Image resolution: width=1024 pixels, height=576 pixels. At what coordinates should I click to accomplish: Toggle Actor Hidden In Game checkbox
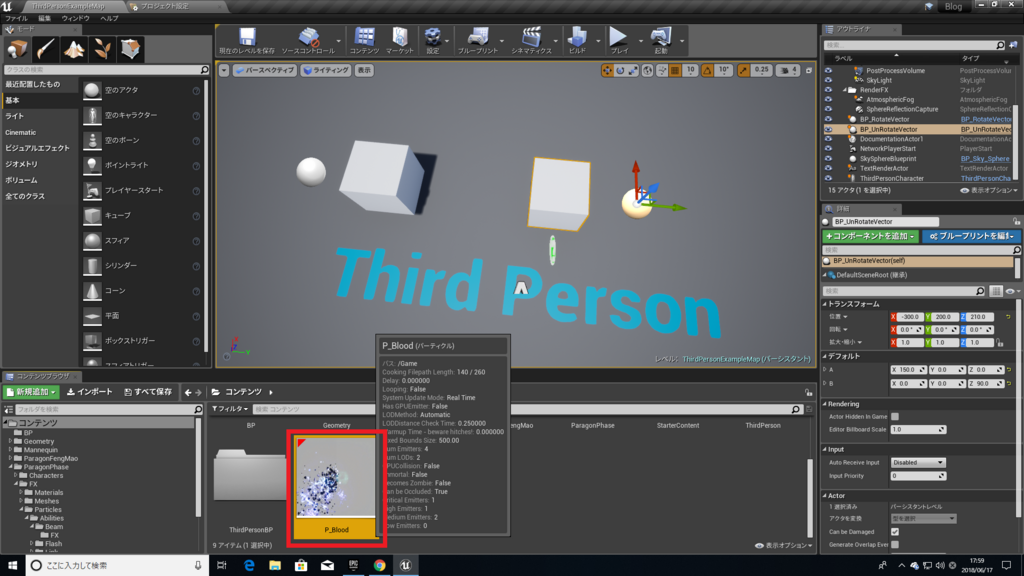[x=895, y=416]
